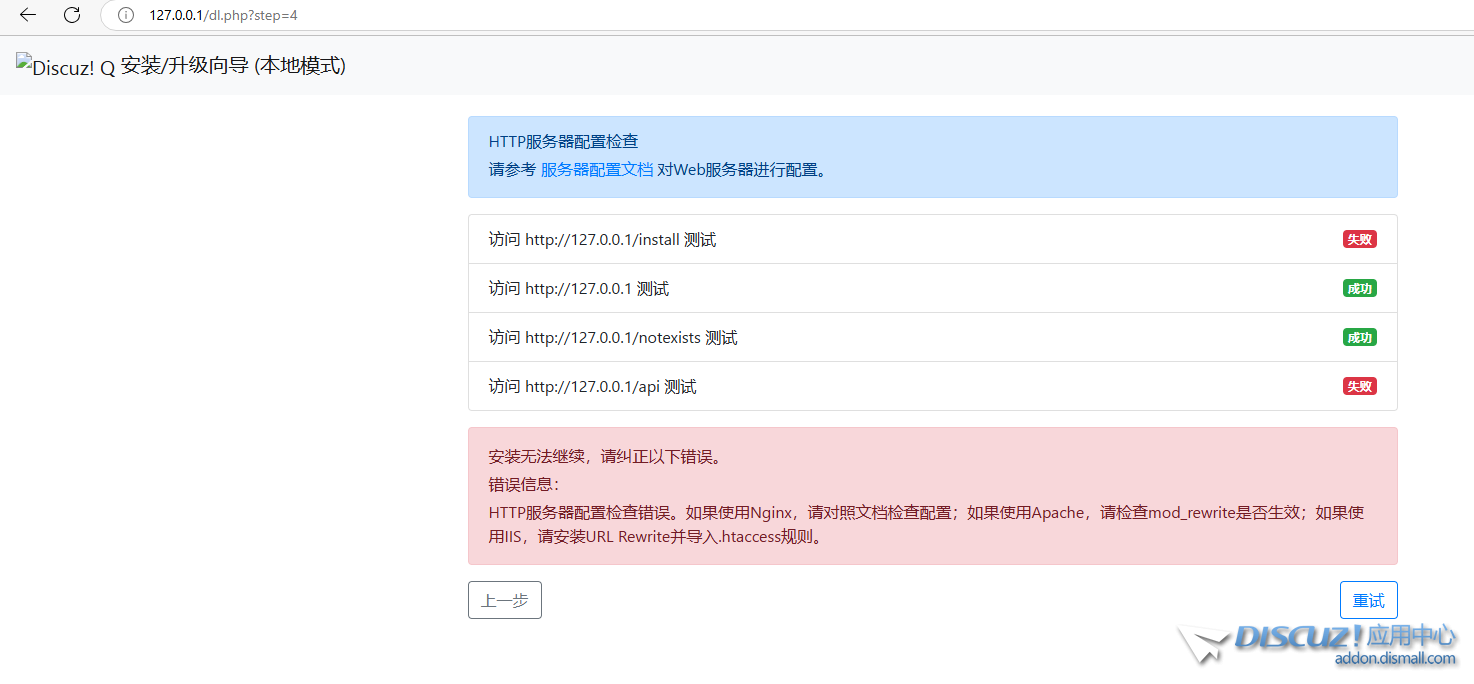Click the red 失败 badge for /install test
Screen dimensions: 1474x684
1359,239
